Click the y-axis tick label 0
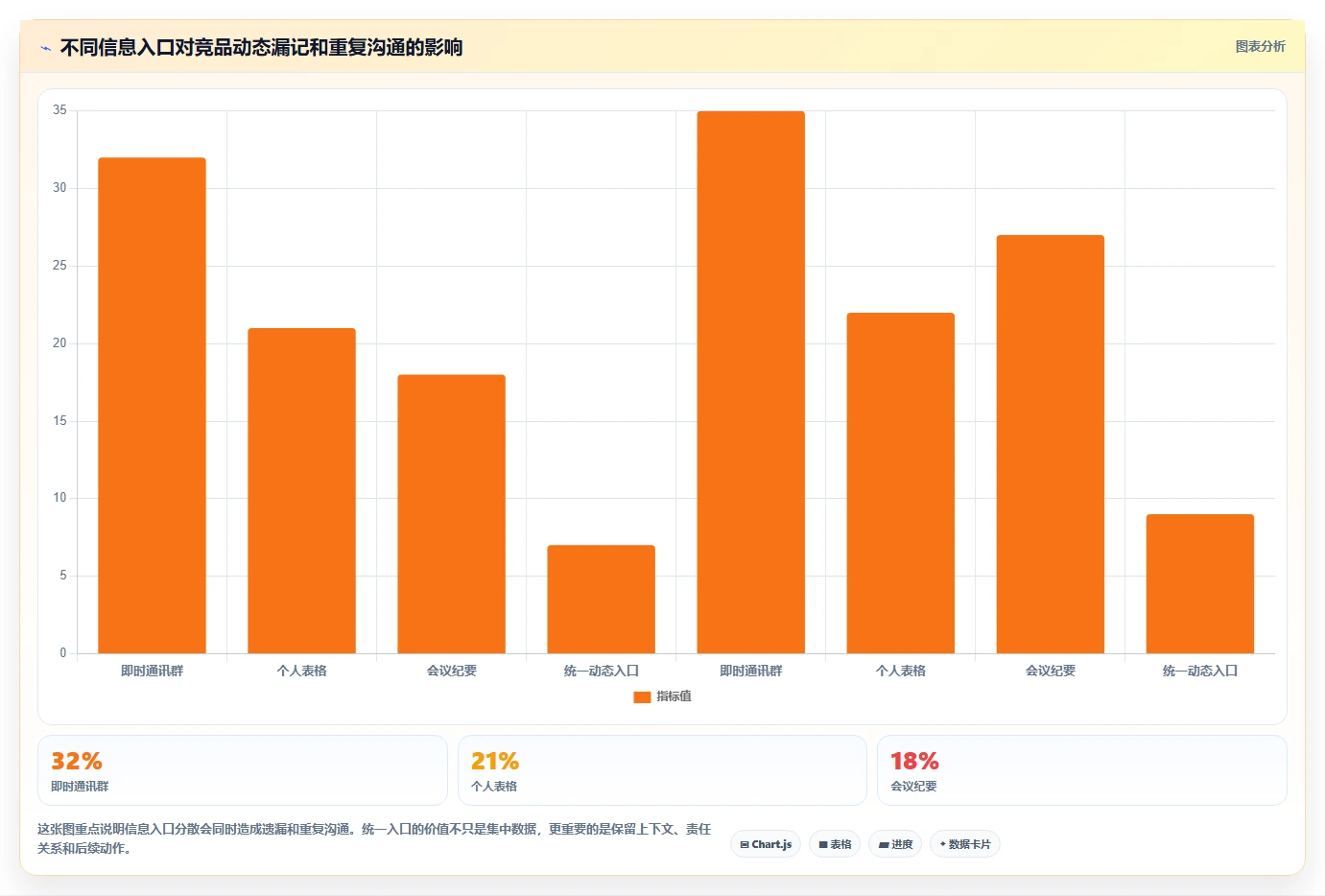This screenshot has width=1325, height=896. [63, 653]
